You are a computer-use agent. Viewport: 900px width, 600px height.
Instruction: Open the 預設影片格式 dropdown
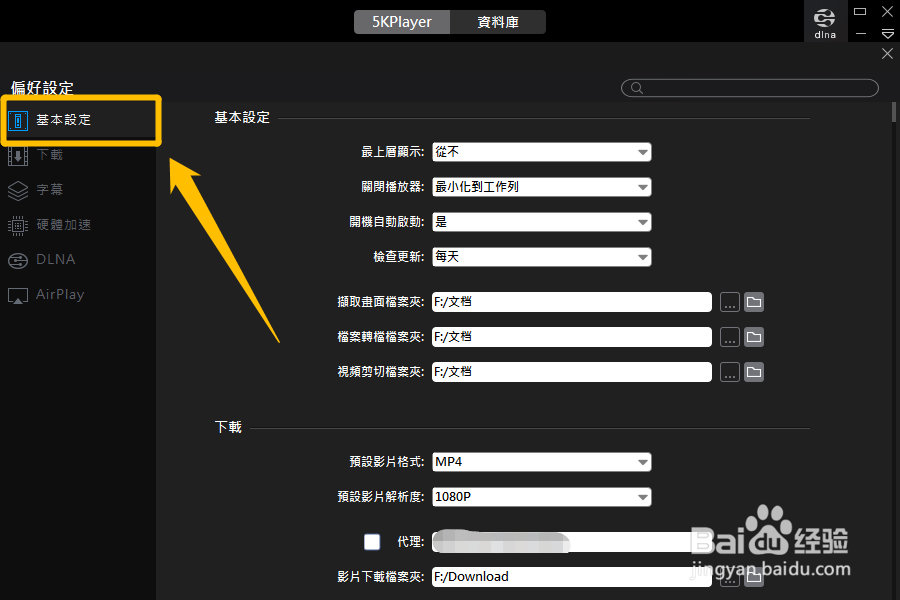point(541,462)
